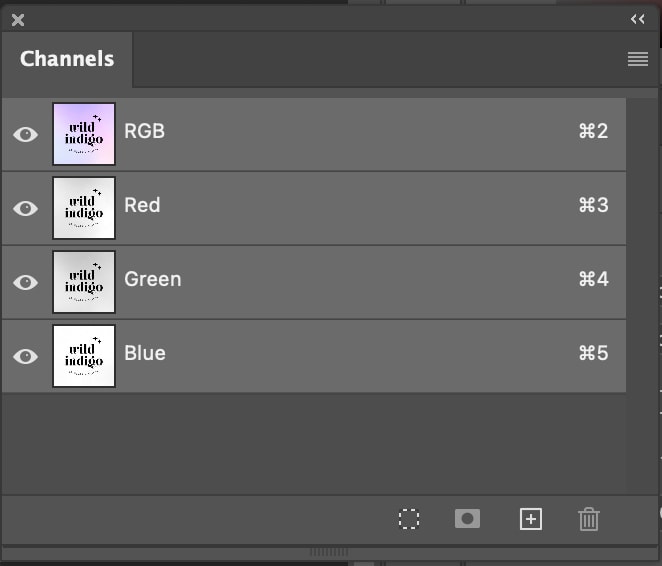Select the Blue channel label
The height and width of the screenshot is (566, 662).
click(x=145, y=354)
